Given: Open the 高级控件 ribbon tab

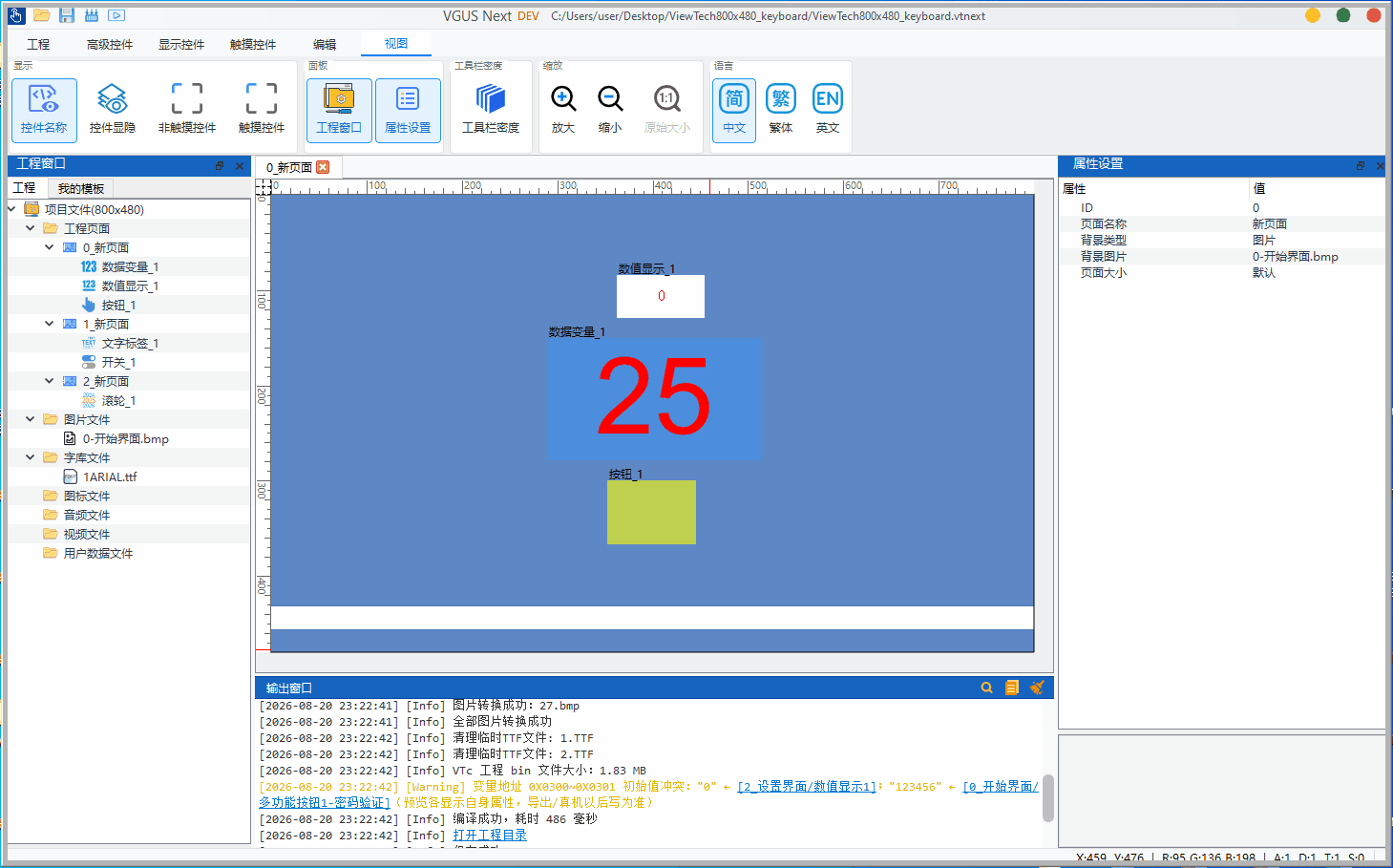Looking at the screenshot, I should (110, 44).
